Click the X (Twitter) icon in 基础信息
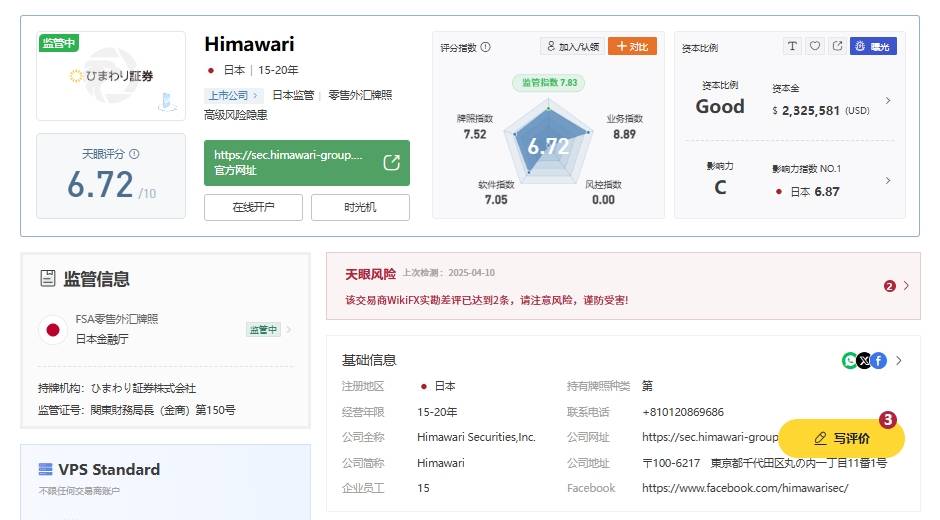Screen dimensions: 940x520 [x=864, y=360]
